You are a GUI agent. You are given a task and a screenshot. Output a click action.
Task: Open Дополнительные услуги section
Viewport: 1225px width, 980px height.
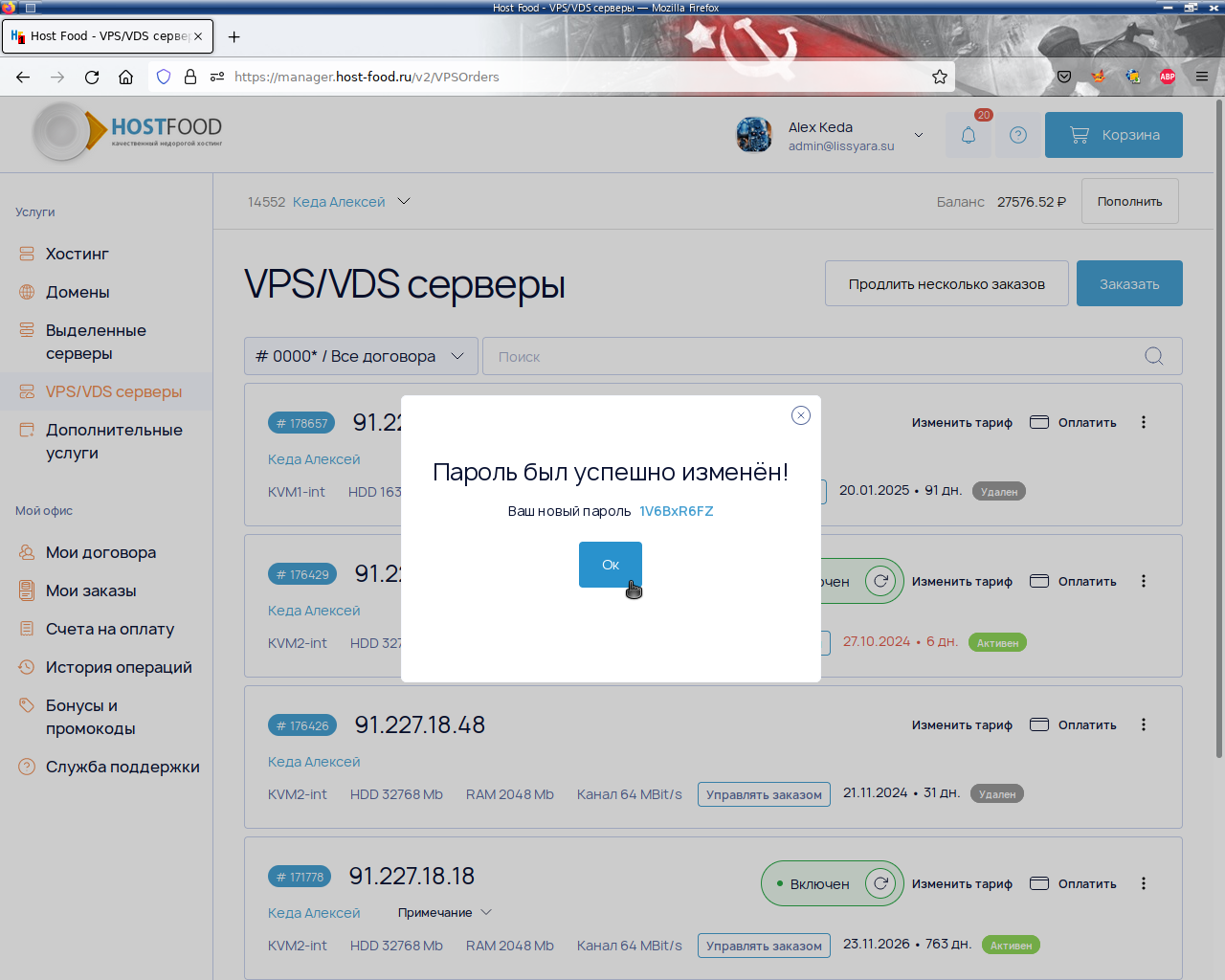(x=114, y=441)
